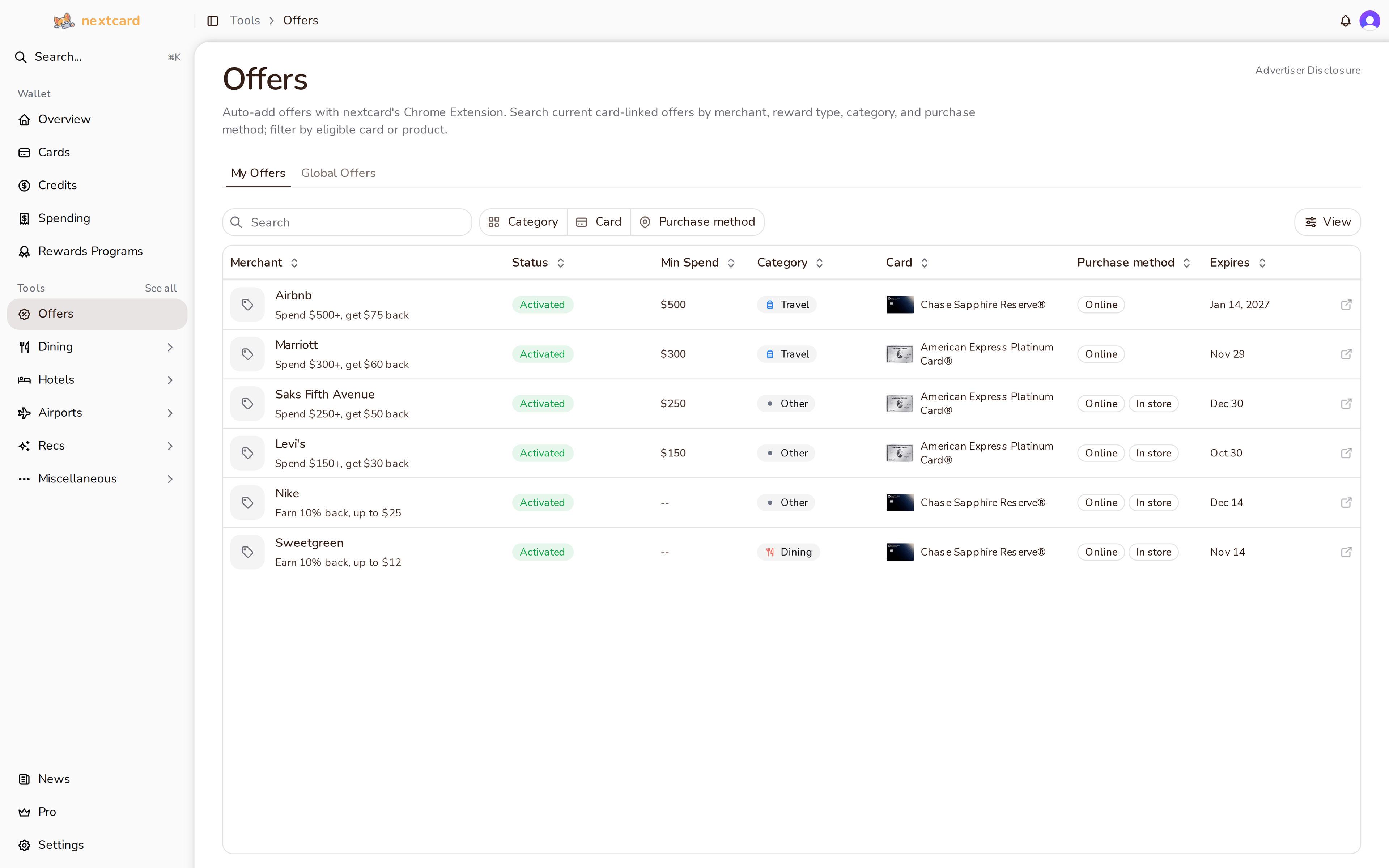Toggle the sidebar panel icon
Image resolution: width=1389 pixels, height=868 pixels.
tap(212, 21)
